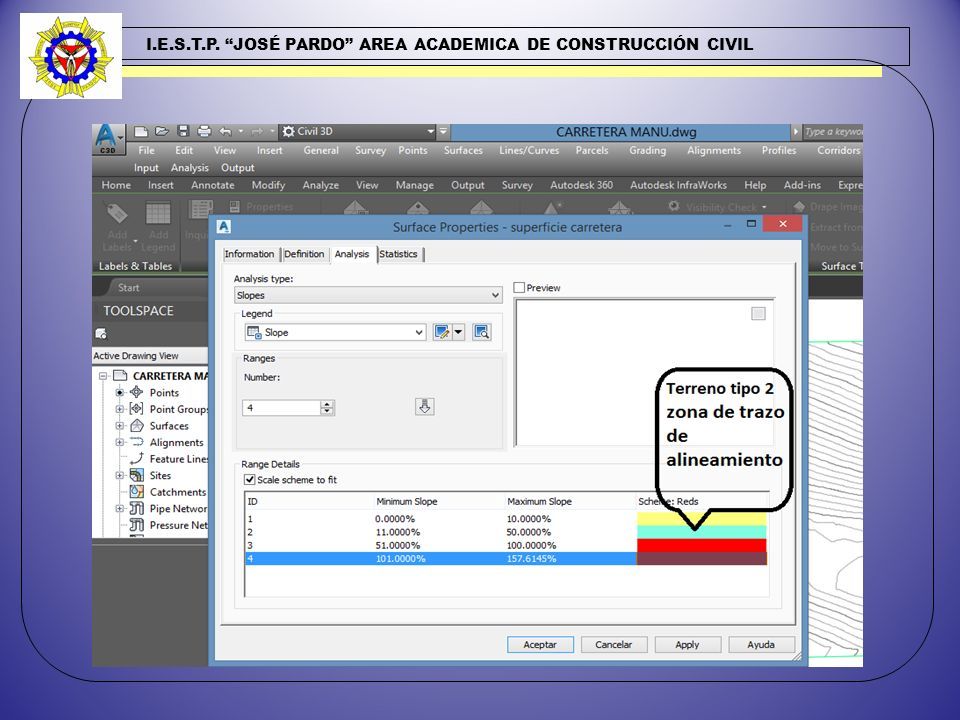Viewport: 960px width, 720px height.
Task: Click the Type a keyword search box
Action: pyautogui.click(x=833, y=132)
